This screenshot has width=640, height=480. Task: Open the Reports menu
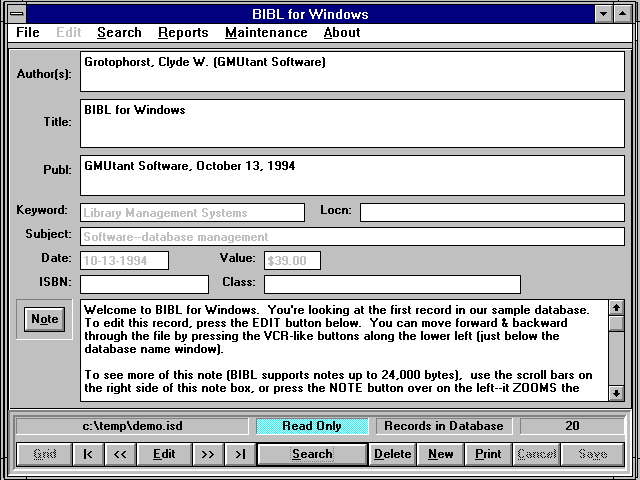pos(183,32)
